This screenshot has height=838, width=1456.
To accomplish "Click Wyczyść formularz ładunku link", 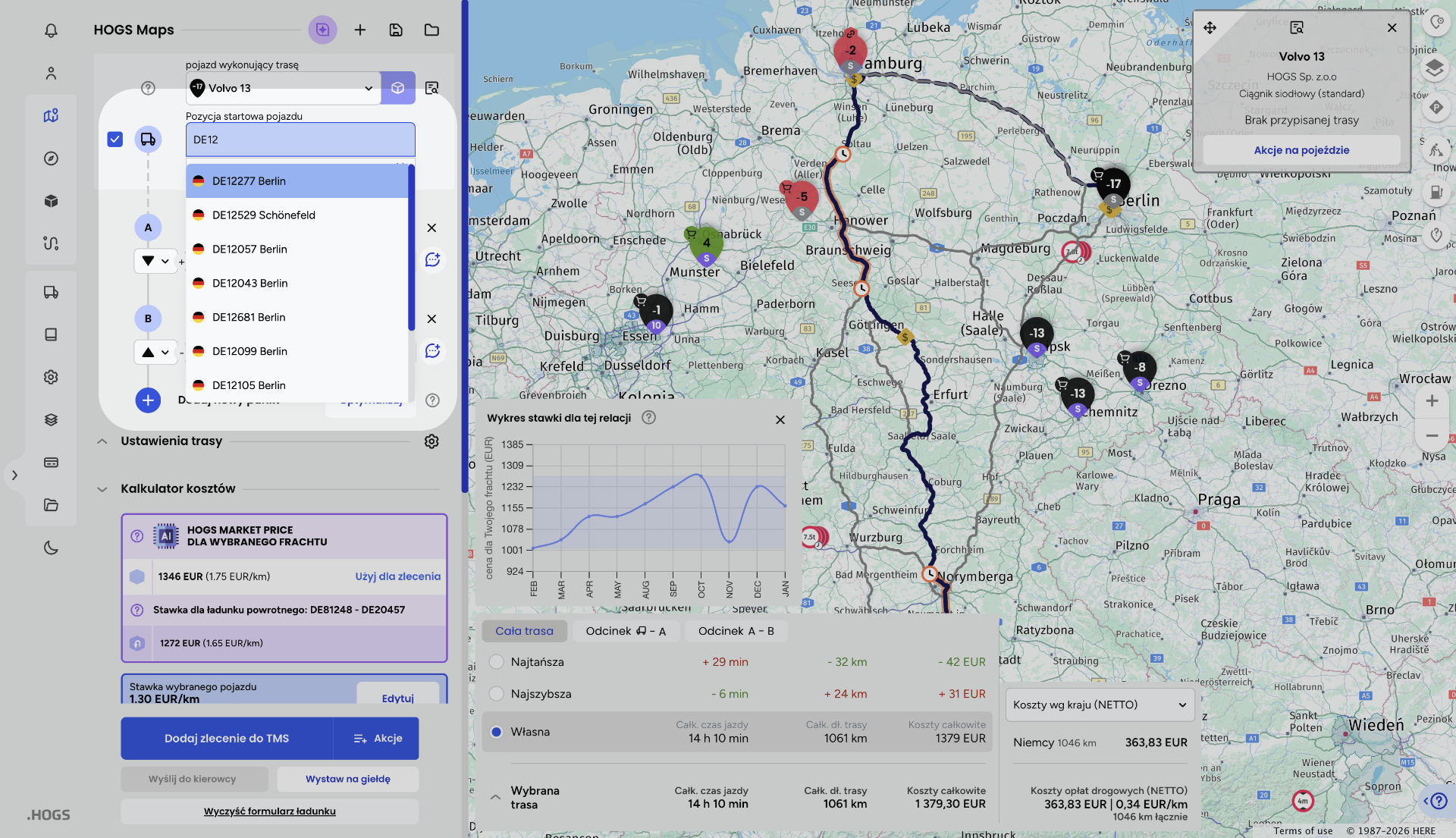I will click(x=269, y=811).
